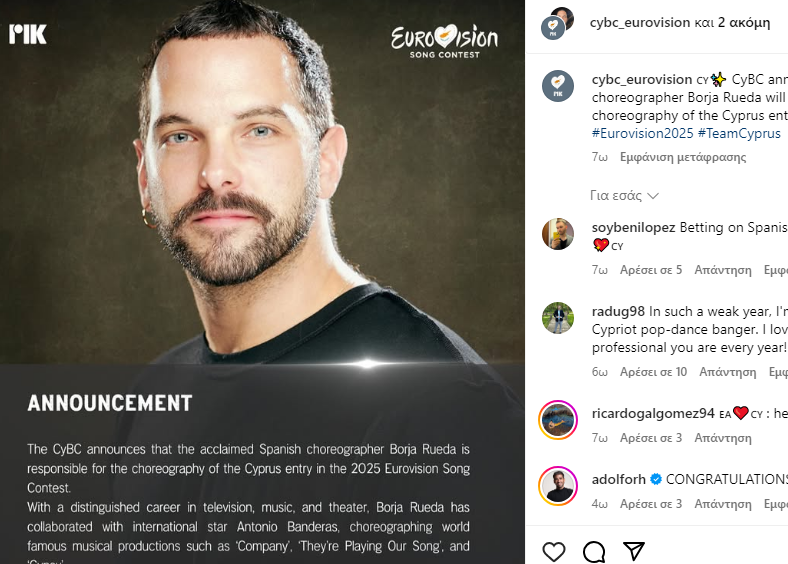
Task: Open comment bubble icon below comments
Action: (x=594, y=551)
